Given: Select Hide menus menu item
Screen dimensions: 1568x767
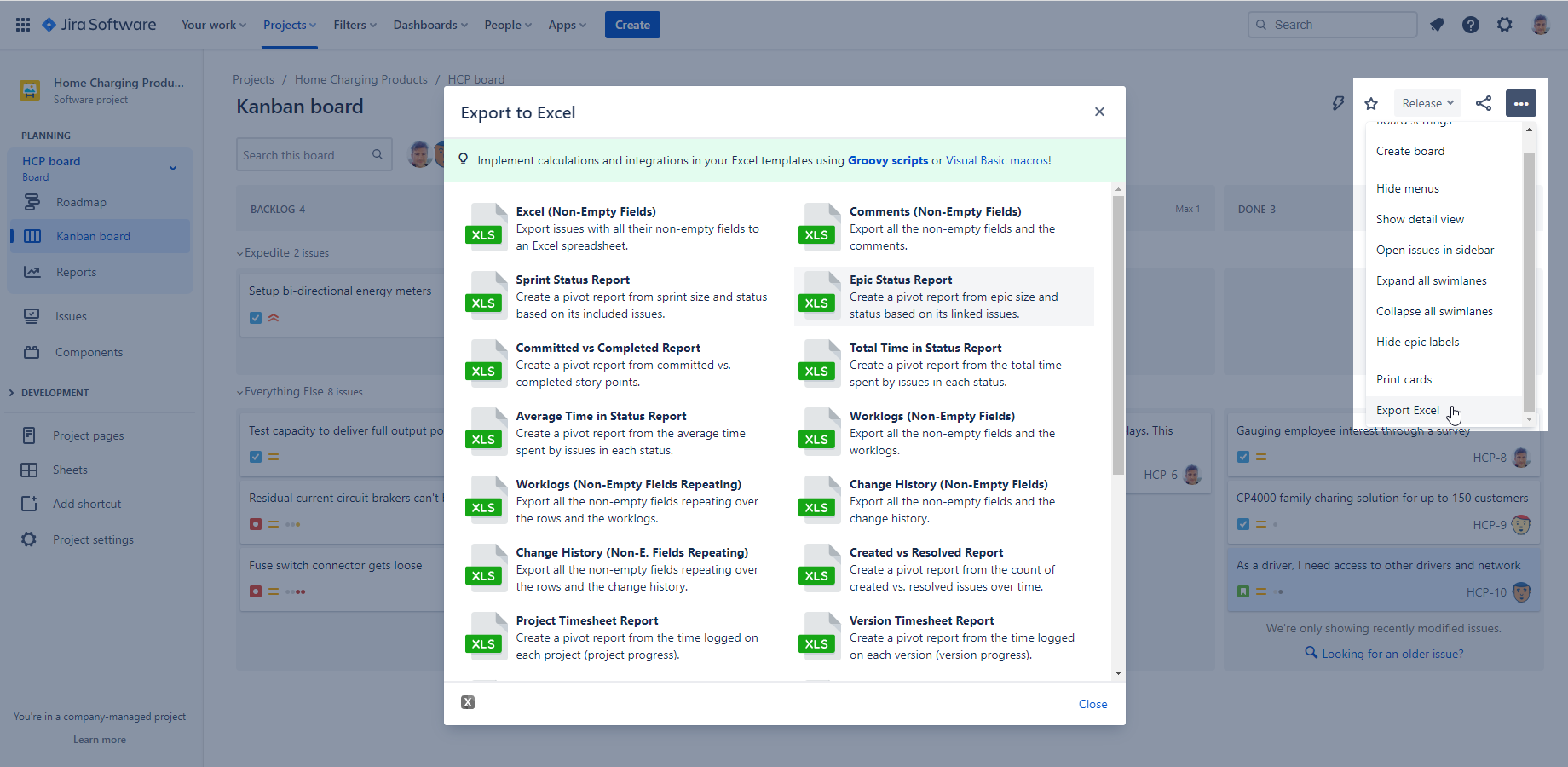Looking at the screenshot, I should 1444,188.
